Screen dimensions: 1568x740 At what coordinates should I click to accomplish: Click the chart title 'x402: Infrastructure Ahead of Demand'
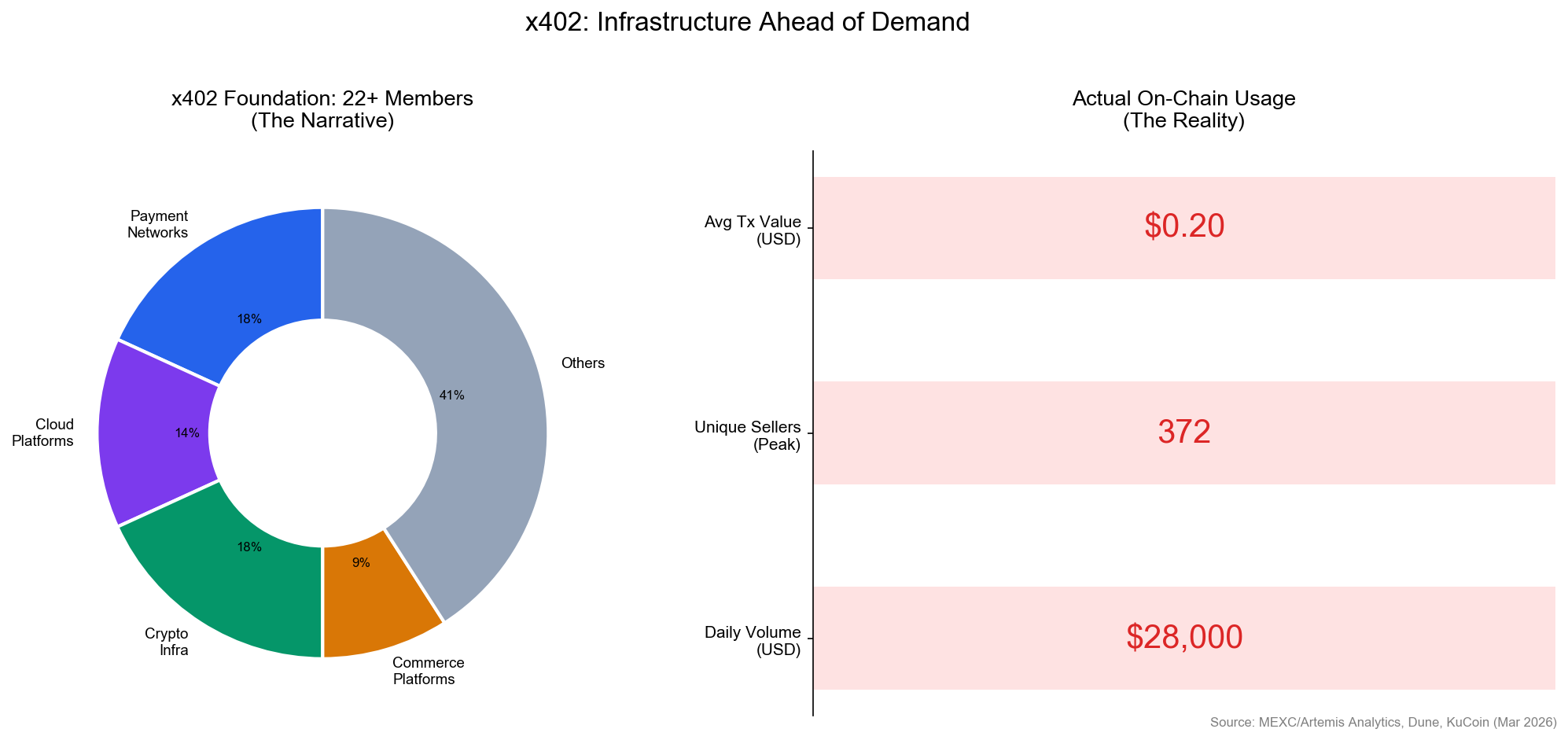coord(747,22)
